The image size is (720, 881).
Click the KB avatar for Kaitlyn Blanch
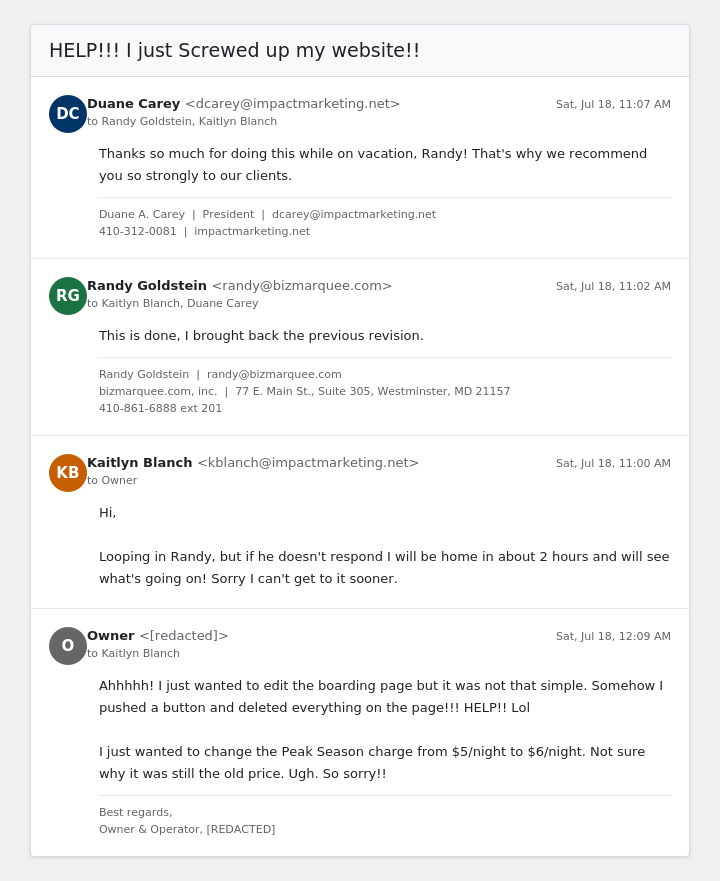coord(67,473)
